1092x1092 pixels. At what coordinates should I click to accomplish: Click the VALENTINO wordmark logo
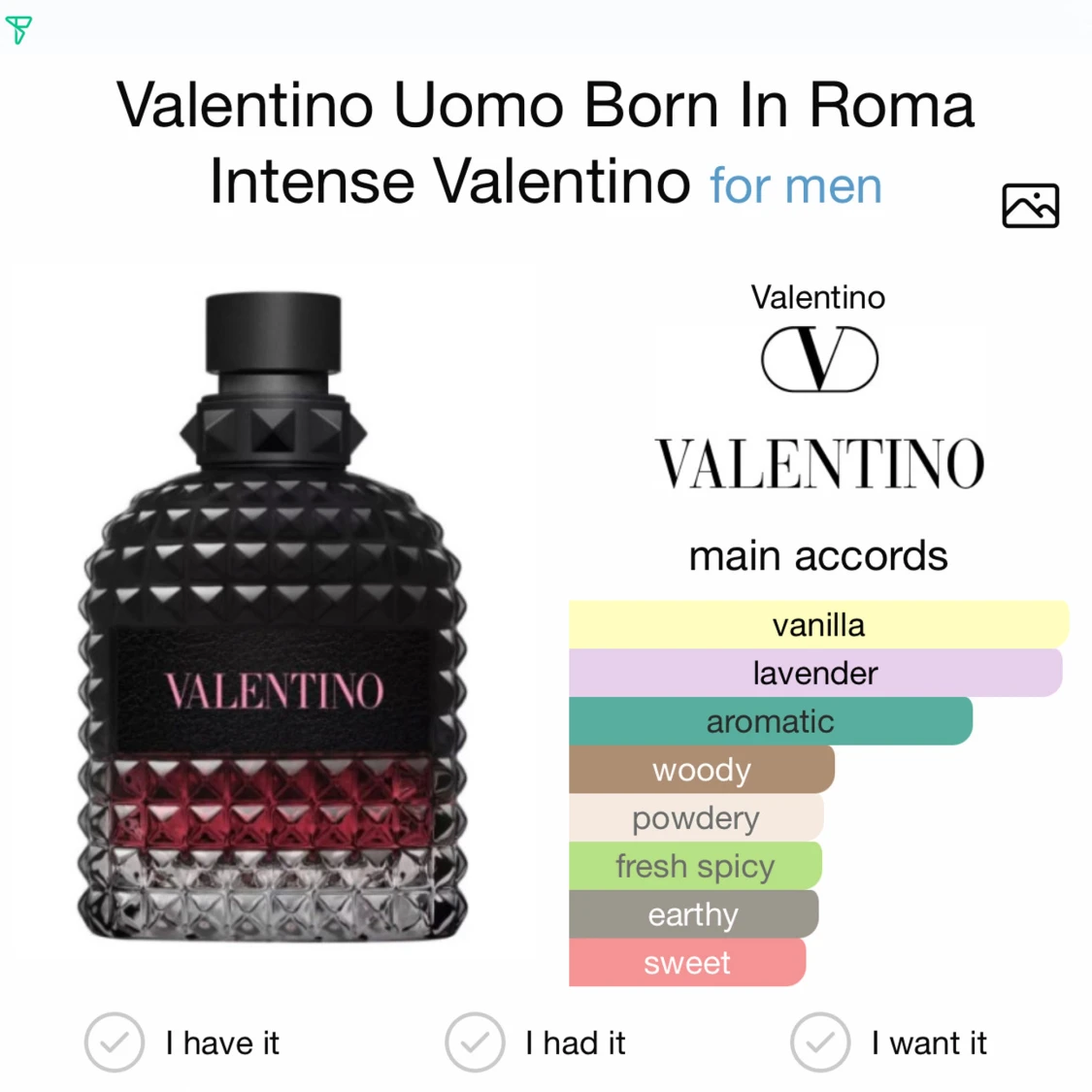pos(819,464)
